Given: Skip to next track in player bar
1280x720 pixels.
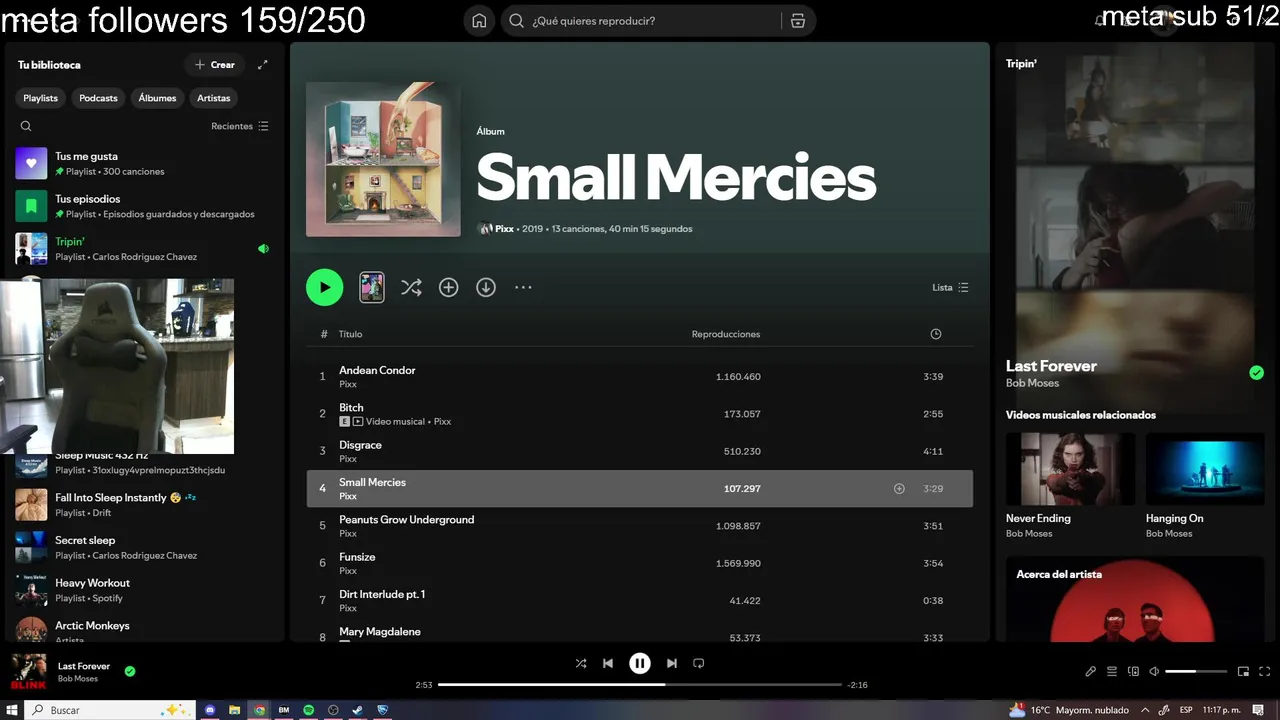Looking at the screenshot, I should [x=672, y=663].
